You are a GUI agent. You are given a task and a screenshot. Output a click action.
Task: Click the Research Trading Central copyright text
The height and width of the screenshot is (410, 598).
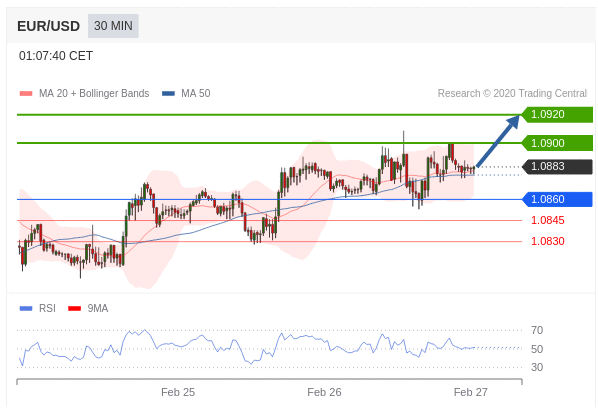(x=512, y=93)
